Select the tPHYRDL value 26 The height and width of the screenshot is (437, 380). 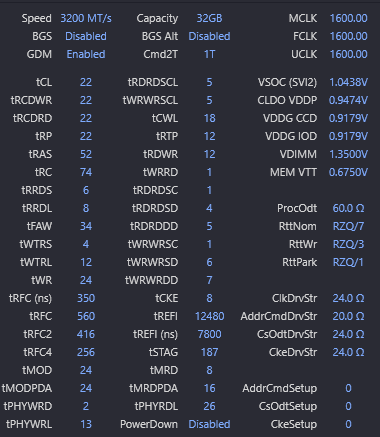[x=209, y=406]
